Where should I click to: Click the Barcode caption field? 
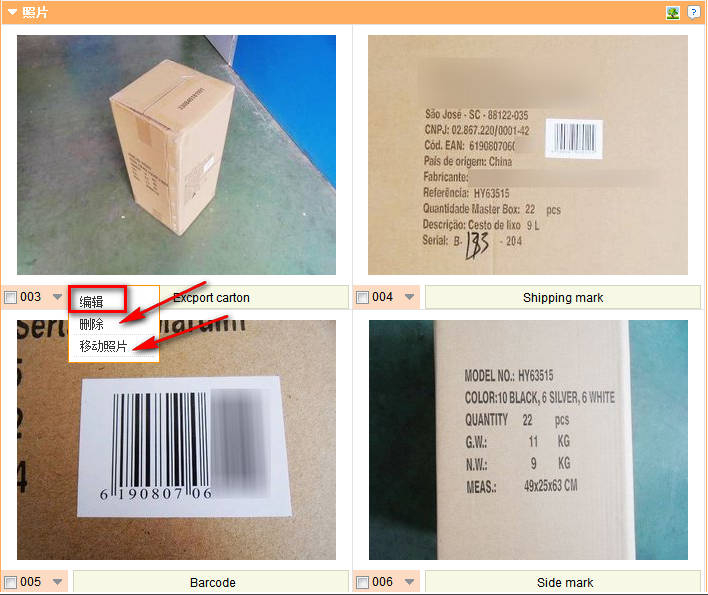coord(211,582)
